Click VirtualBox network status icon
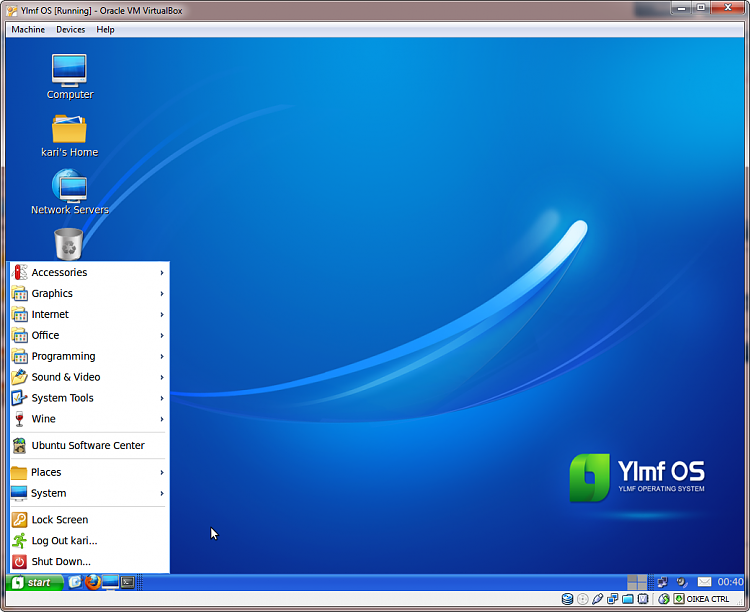The height and width of the screenshot is (612, 750). [613, 599]
